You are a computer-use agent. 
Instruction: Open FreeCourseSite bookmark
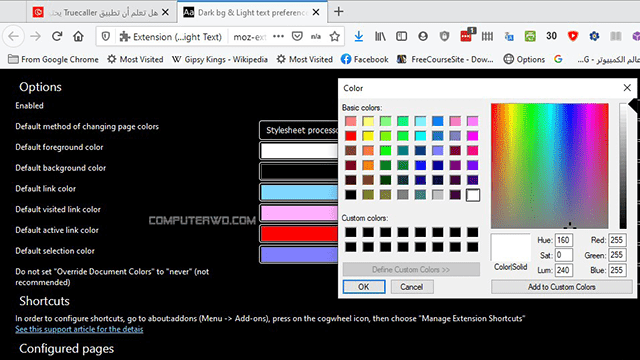445,59
